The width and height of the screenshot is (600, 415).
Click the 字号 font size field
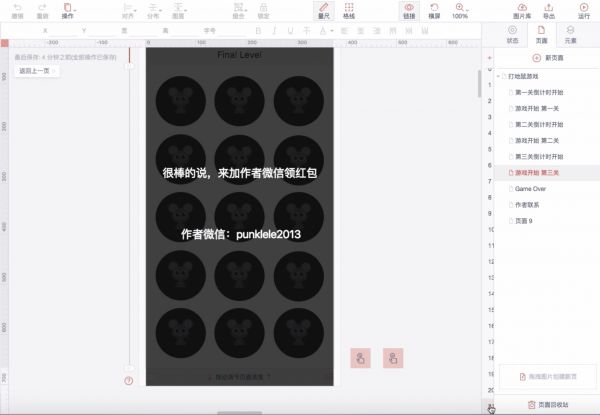[231, 31]
